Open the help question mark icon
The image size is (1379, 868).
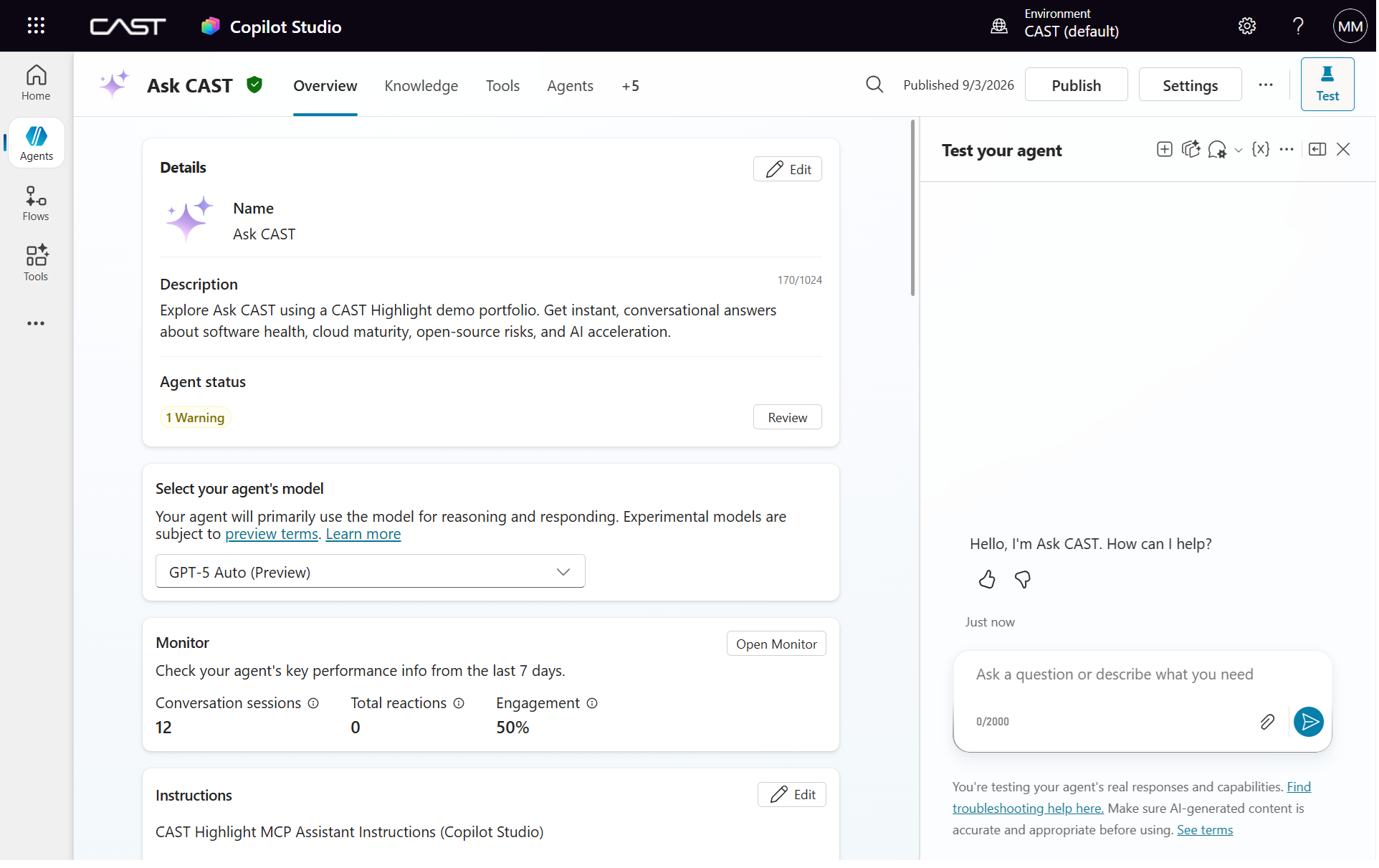point(1298,26)
